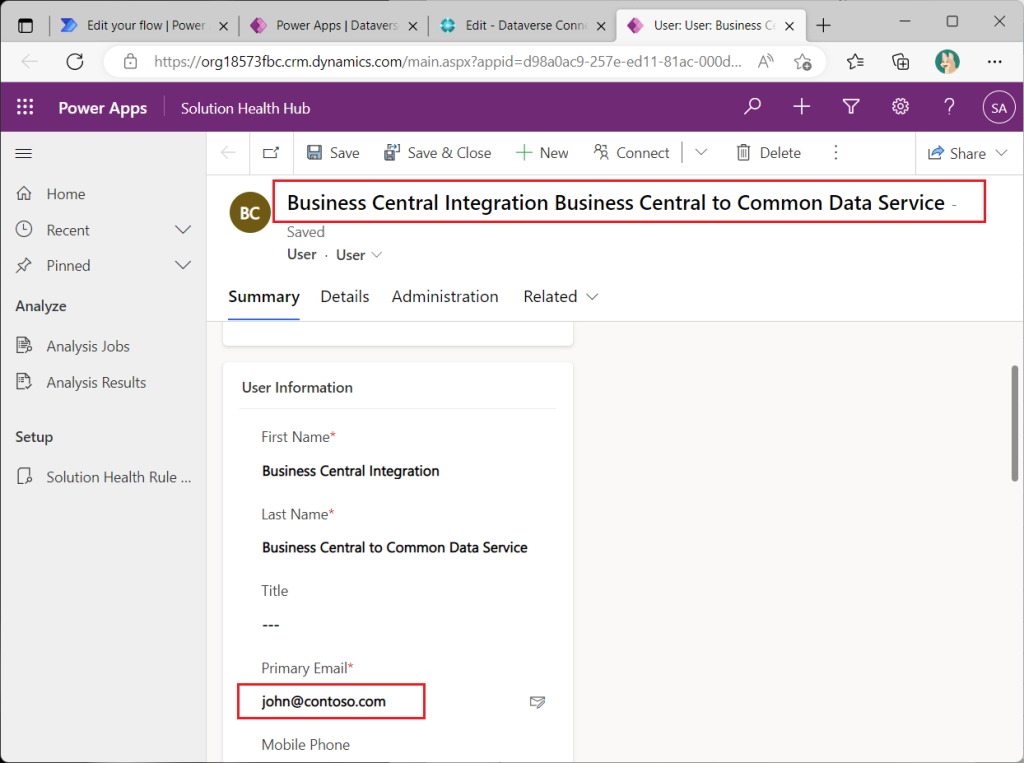Delete this user record

click(769, 153)
